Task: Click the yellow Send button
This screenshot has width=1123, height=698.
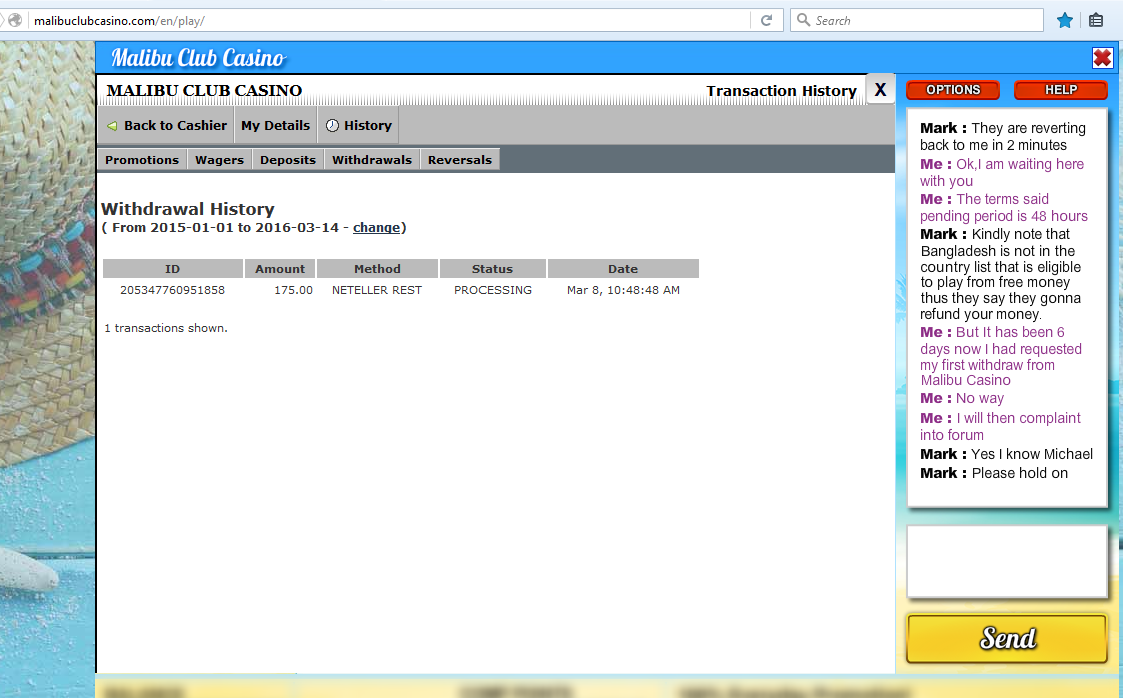Action: pyautogui.click(x=1007, y=638)
